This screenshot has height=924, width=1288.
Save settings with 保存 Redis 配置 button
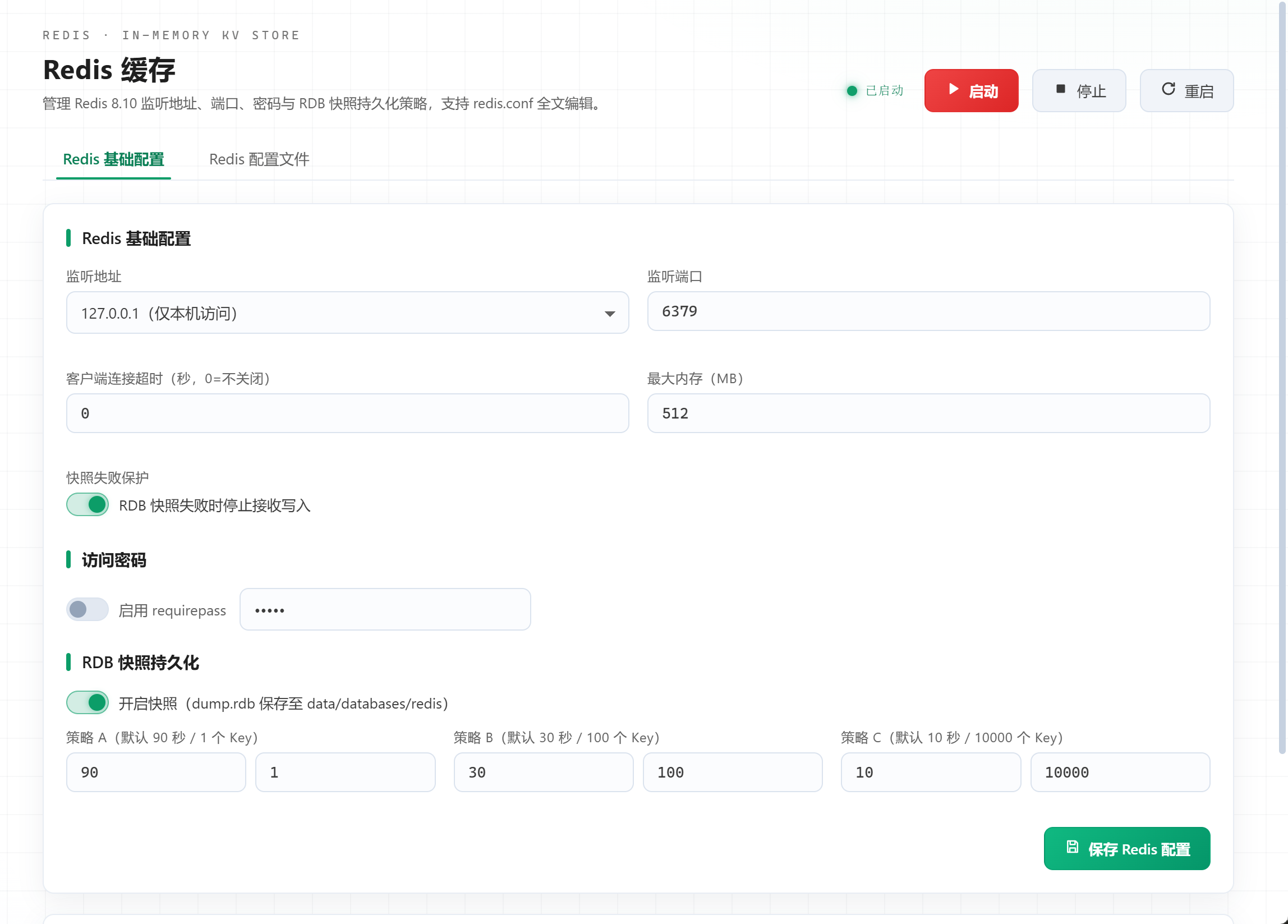tap(1126, 848)
